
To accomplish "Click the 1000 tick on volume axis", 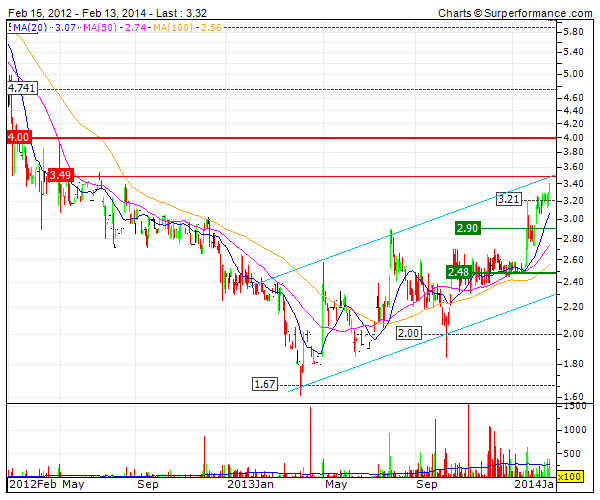I will point(575,430).
